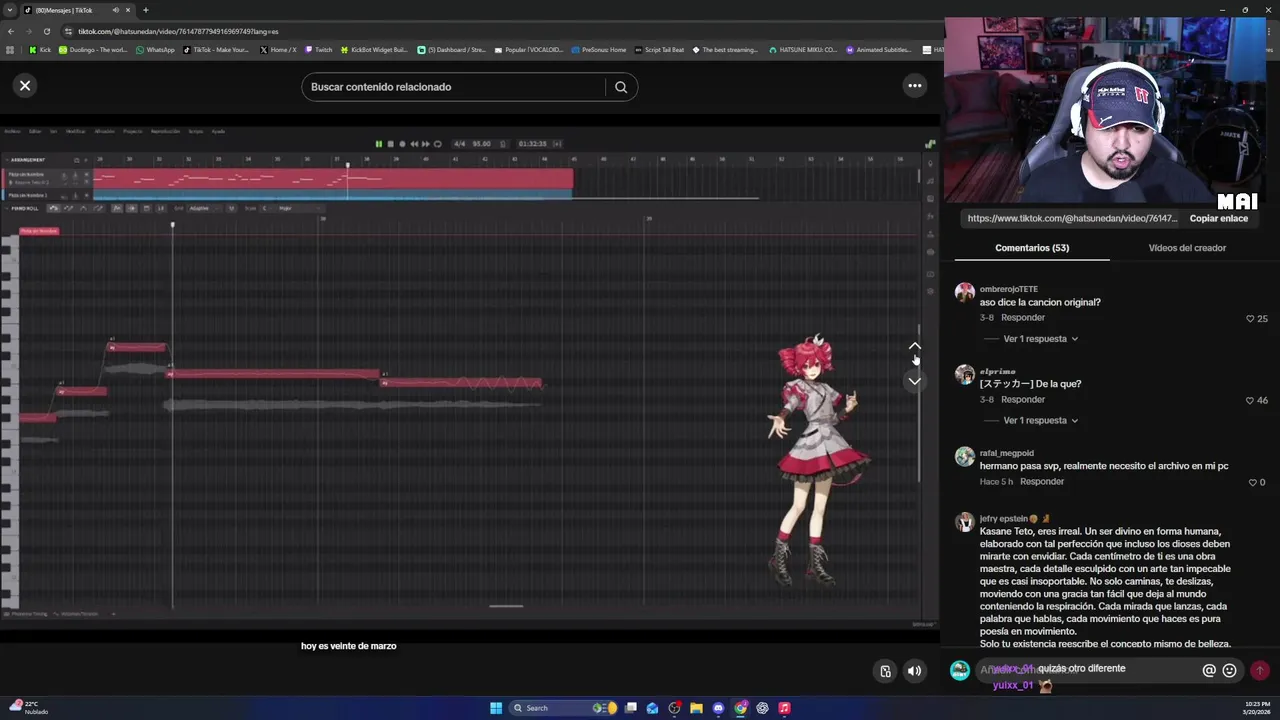This screenshot has width=1280, height=720.
Task: Open the 'PreSonus: Home' bookmark
Action: [599, 50]
